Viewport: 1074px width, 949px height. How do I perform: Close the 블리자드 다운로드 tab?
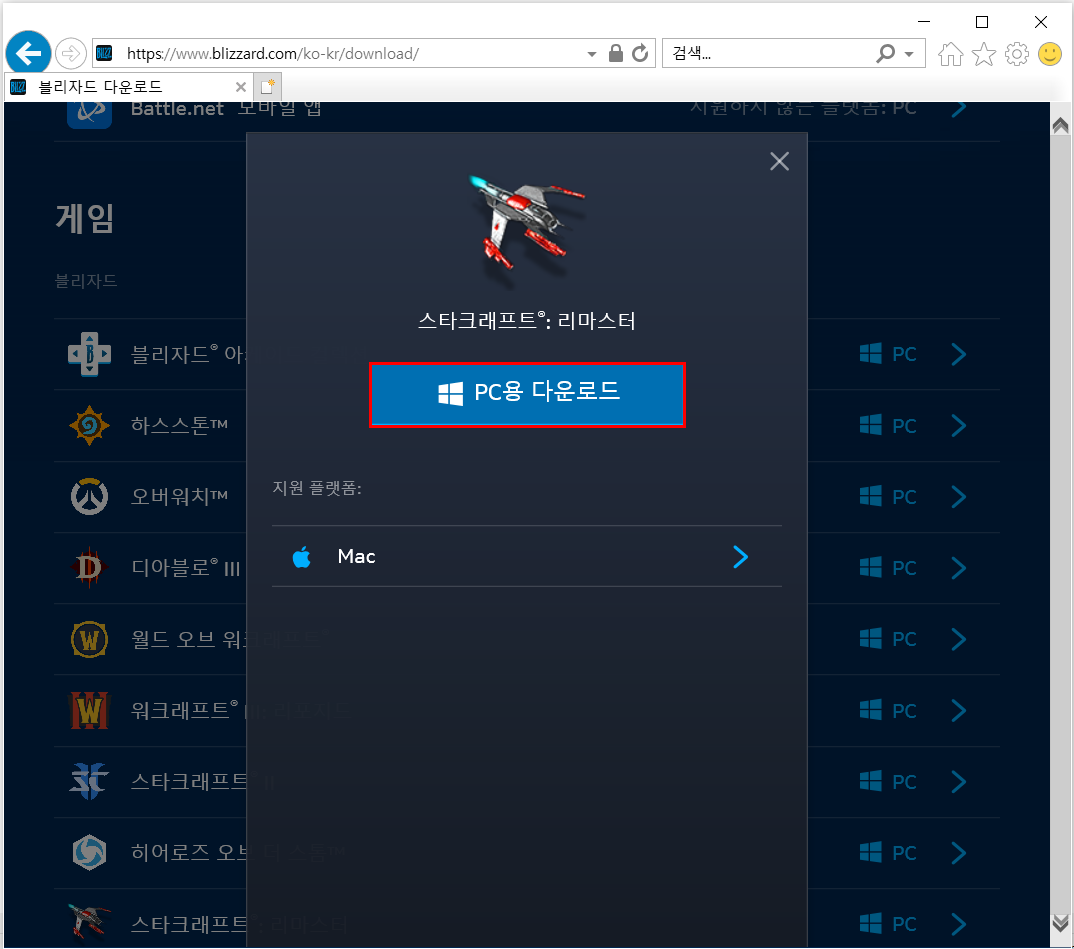point(240,87)
